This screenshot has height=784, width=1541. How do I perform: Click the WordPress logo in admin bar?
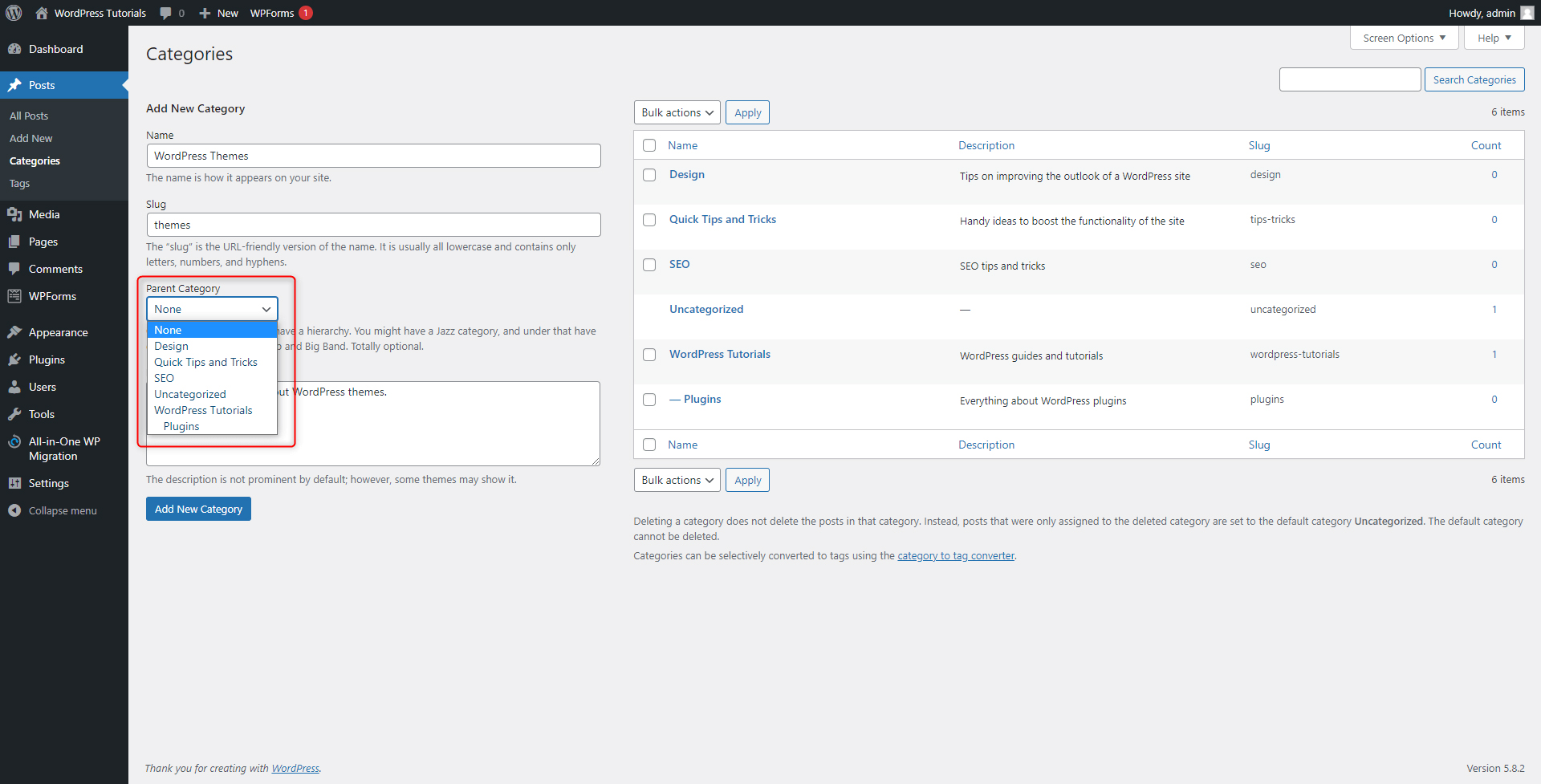click(14, 13)
